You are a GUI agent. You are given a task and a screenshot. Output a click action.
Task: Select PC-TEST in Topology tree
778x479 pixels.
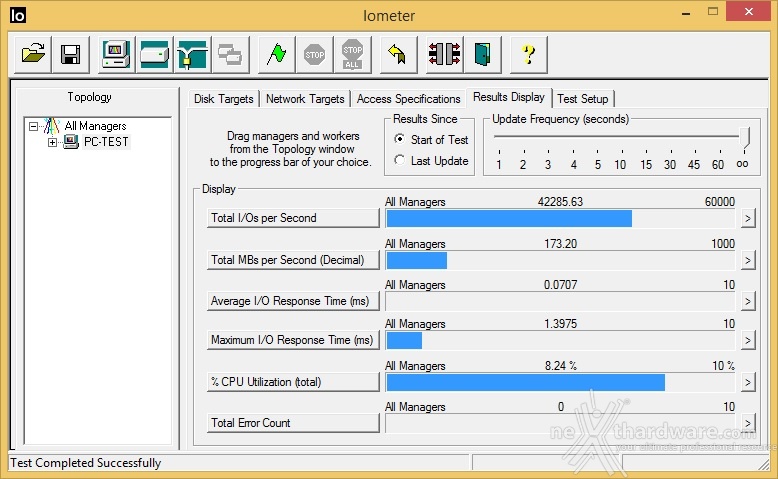coord(106,142)
